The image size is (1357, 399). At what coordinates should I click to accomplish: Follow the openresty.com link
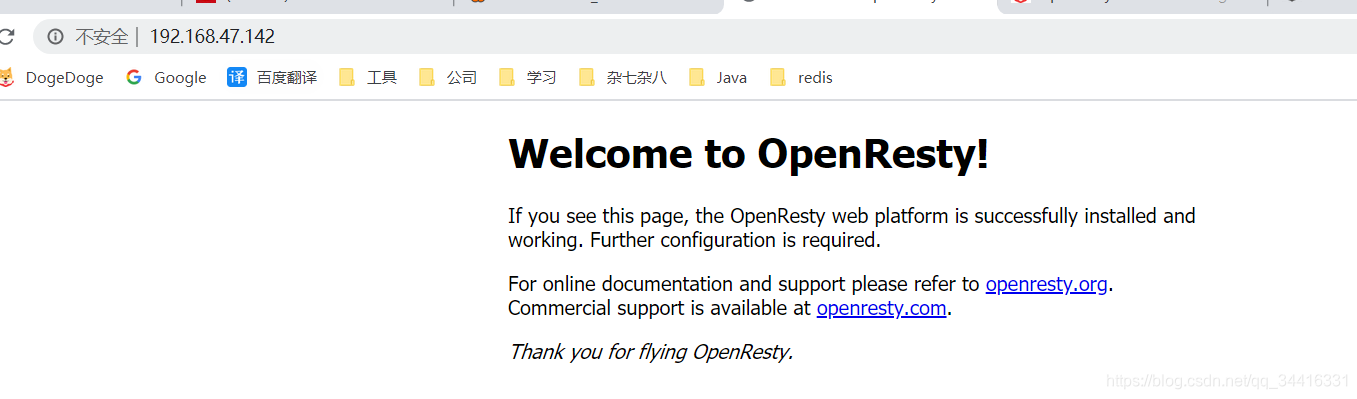tap(881, 308)
